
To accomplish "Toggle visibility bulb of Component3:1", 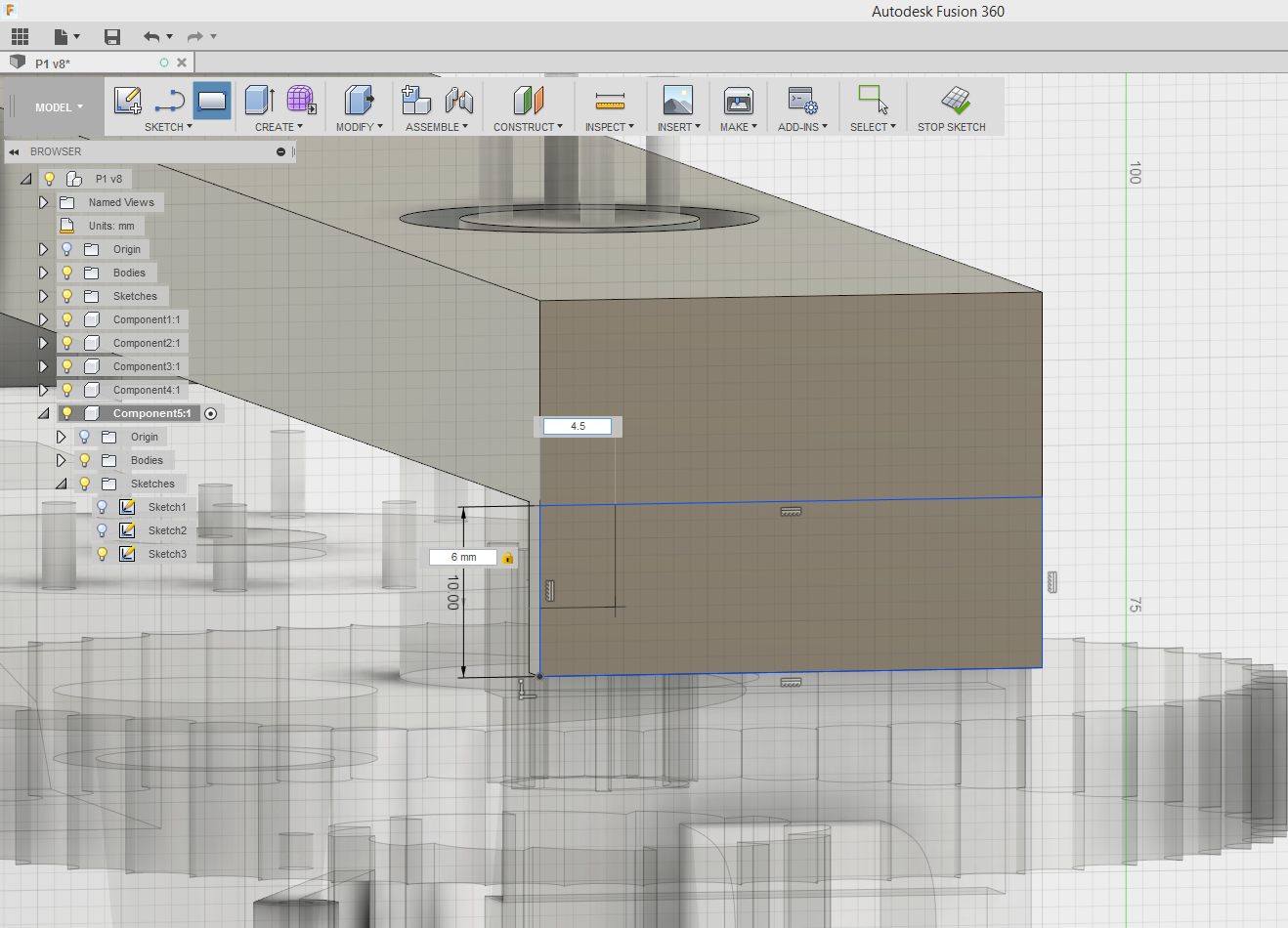I will [x=67, y=366].
